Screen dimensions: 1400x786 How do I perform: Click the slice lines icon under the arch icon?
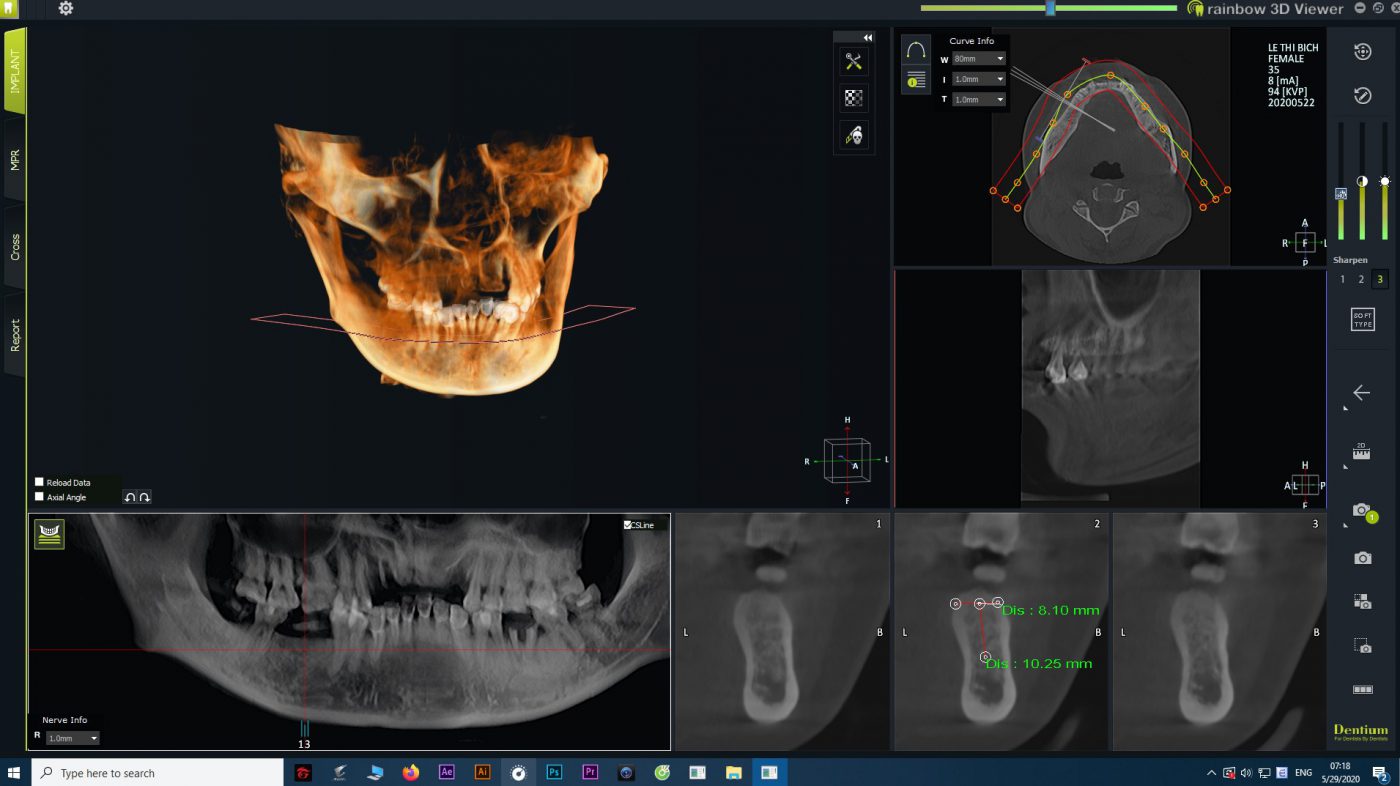tap(916, 80)
